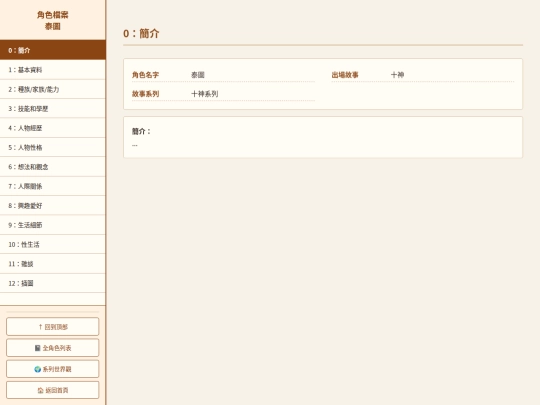The height and width of the screenshot is (405, 540).
Task: Open the '6：想法和觀念' section
Action: pos(53,167)
